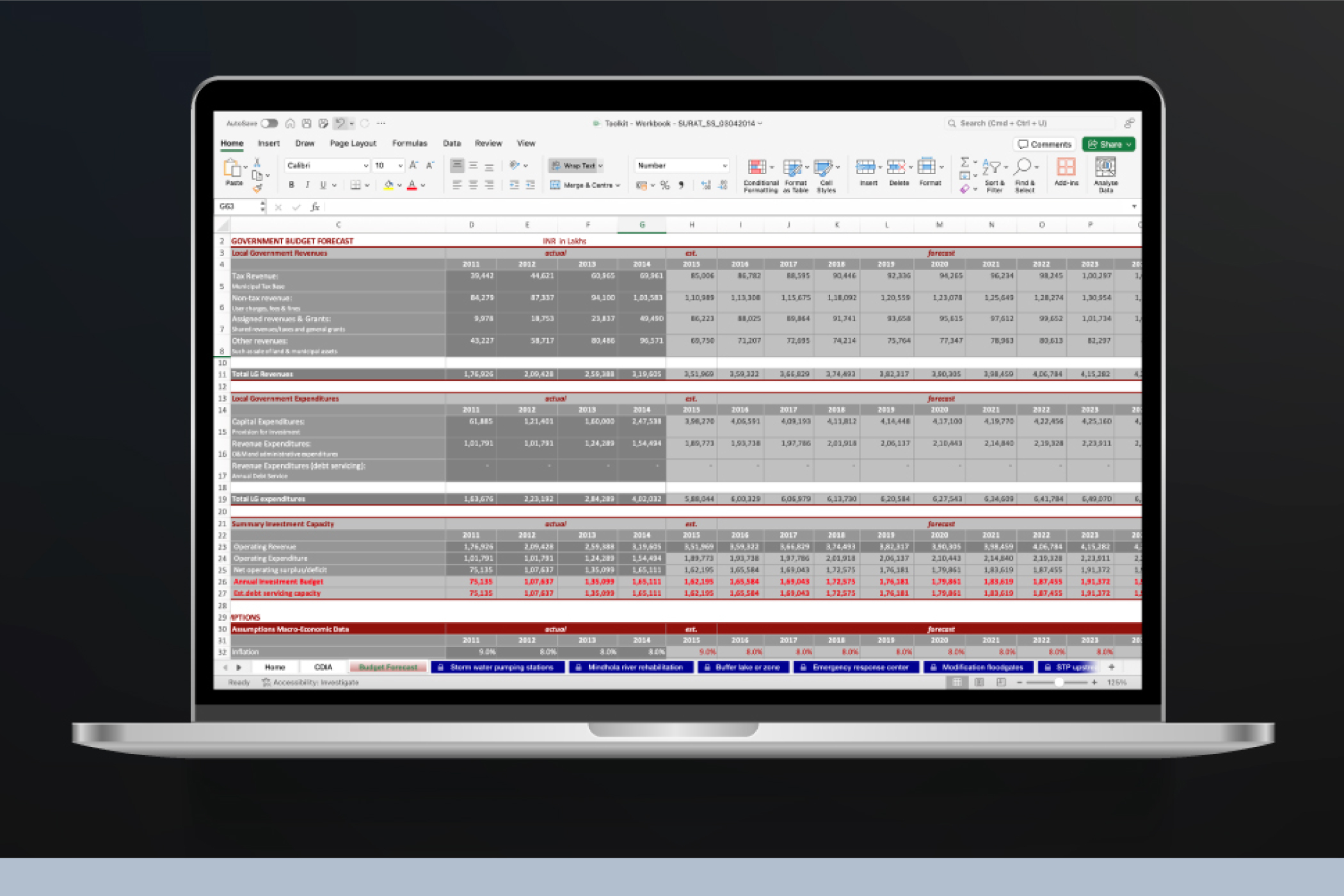The image size is (1344, 896).
Task: Switch to the Draw ribbon tab
Action: pos(305,143)
